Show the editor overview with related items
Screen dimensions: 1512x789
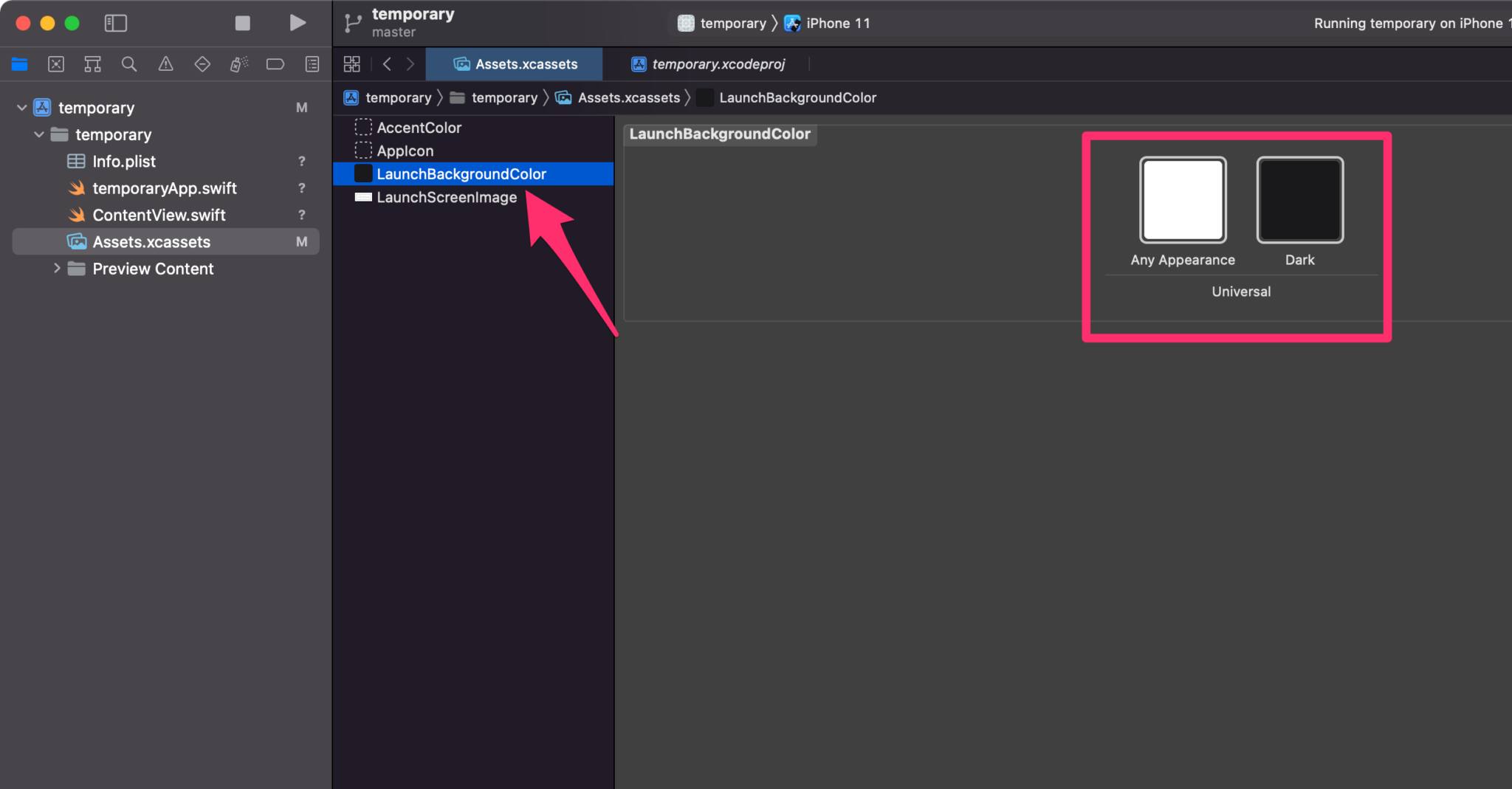click(351, 63)
